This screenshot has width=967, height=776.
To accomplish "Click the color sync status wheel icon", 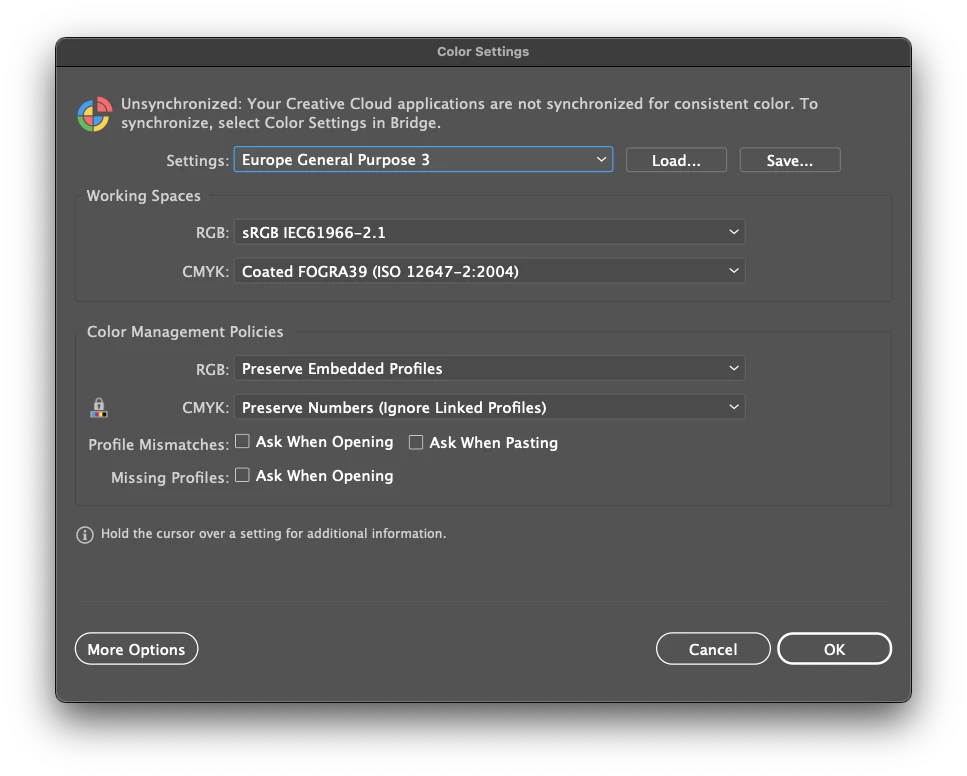I will [94, 114].
